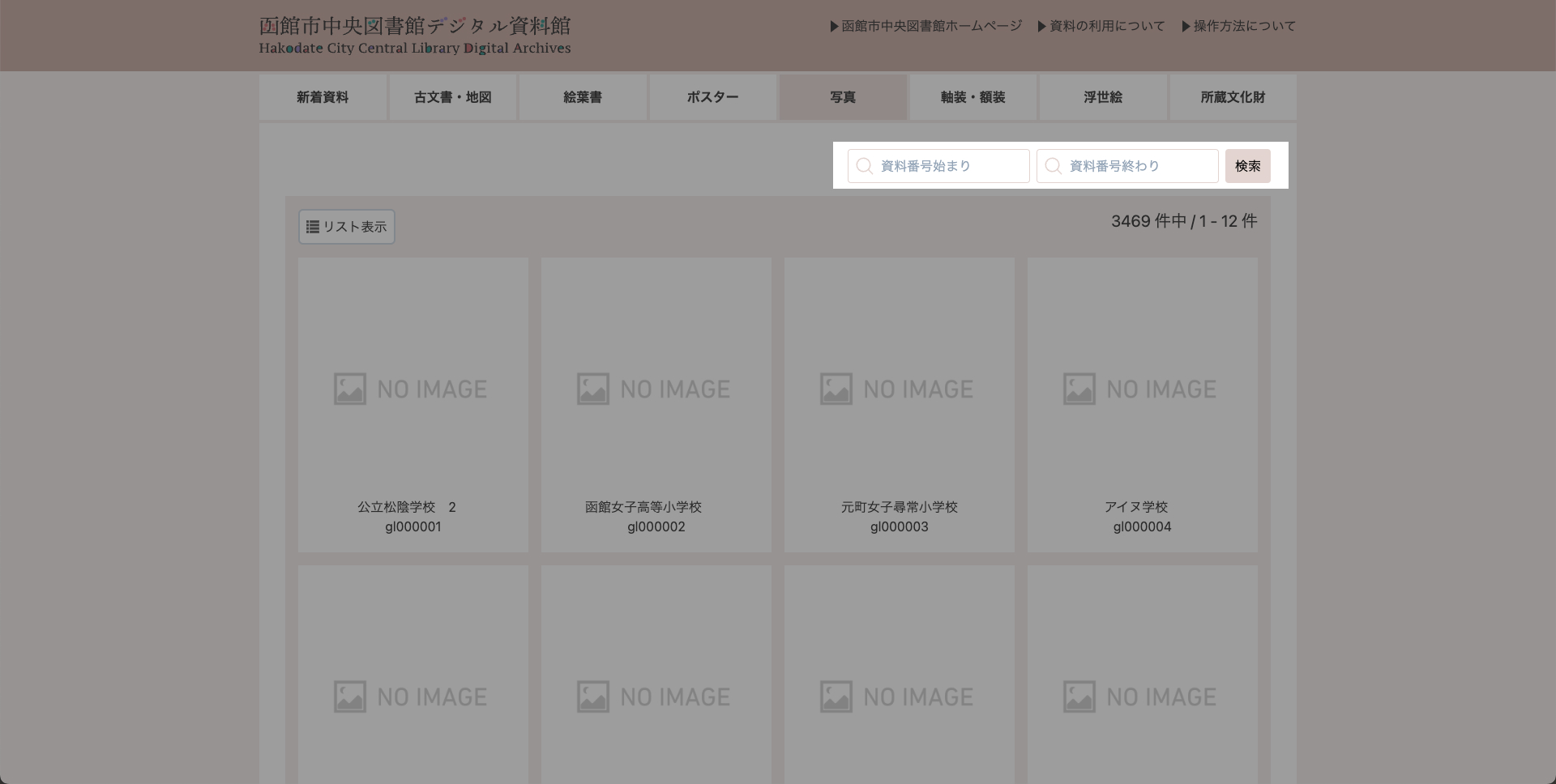Click item number gl000002
The height and width of the screenshot is (784, 1556).
pos(656,526)
